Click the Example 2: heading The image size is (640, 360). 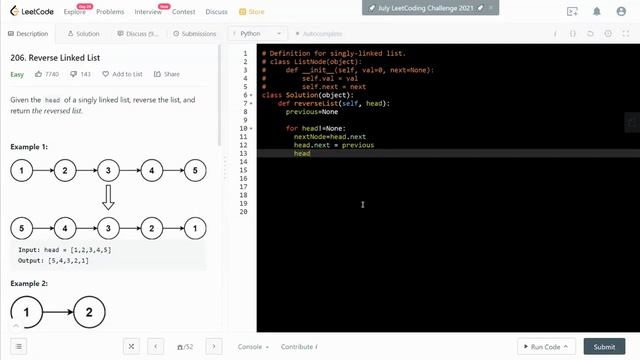(29, 283)
